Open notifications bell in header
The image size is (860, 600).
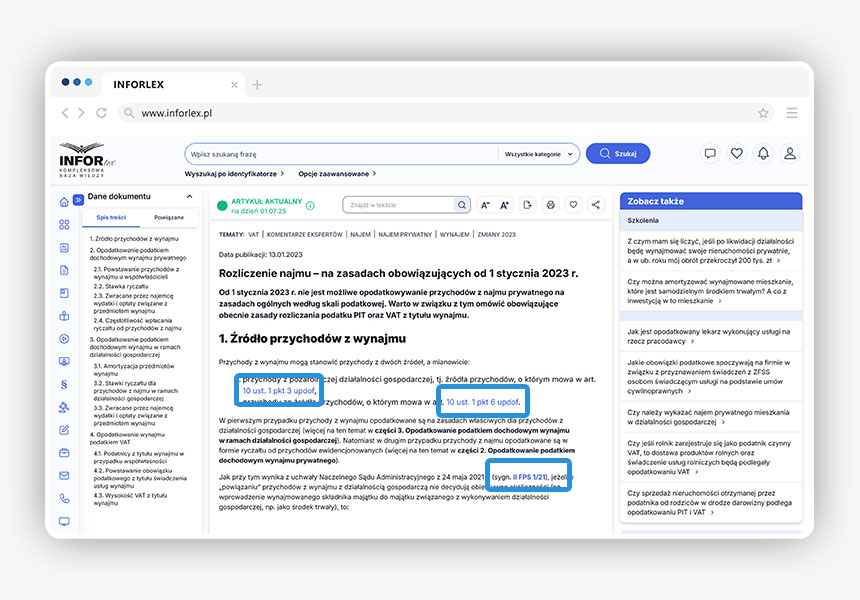(x=763, y=154)
